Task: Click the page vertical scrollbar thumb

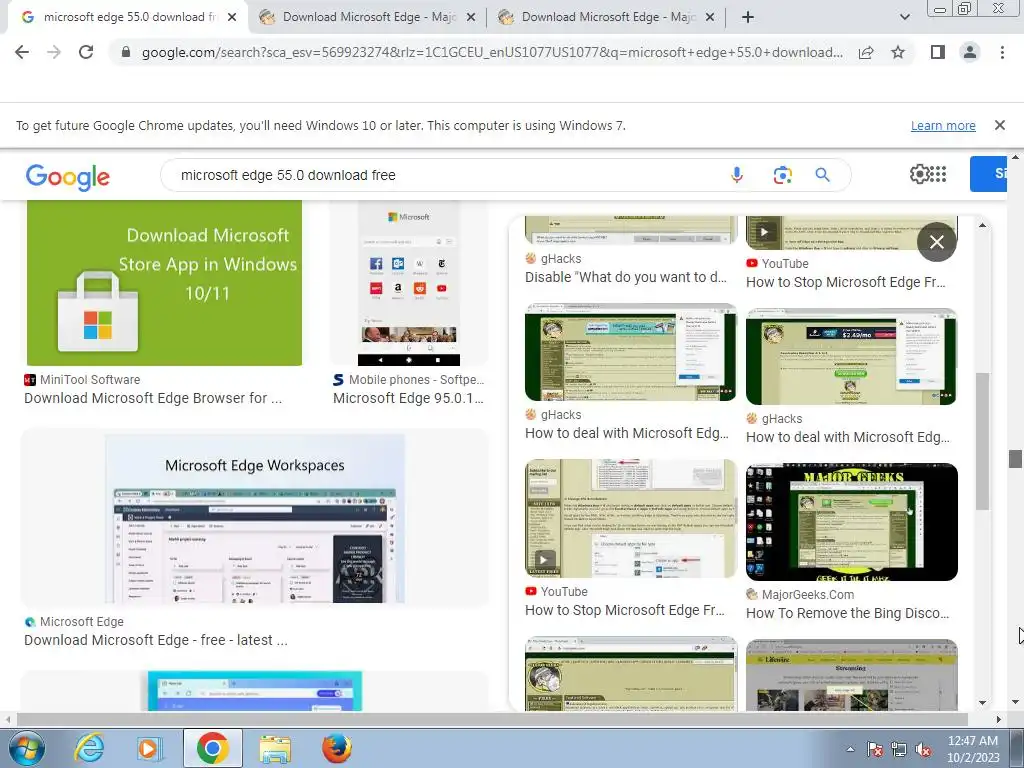Action: pyautogui.click(x=1015, y=459)
